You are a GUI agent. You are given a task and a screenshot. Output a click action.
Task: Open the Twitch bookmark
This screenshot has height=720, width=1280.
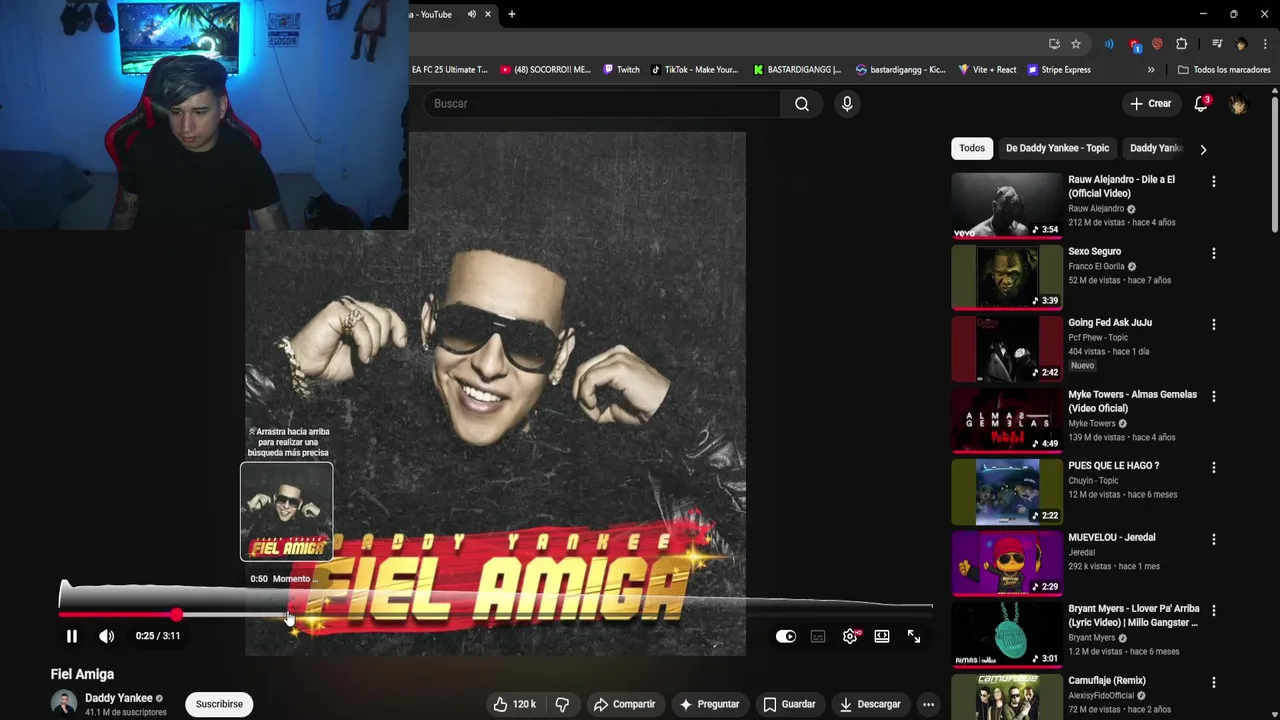[621, 70]
